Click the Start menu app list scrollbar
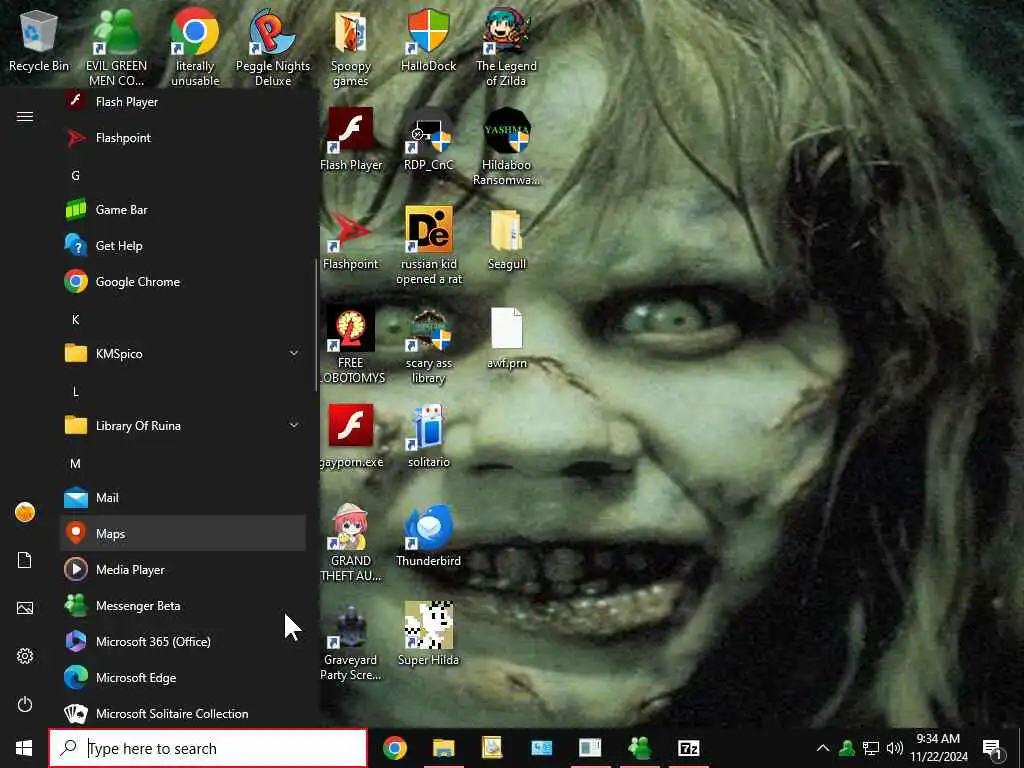The height and width of the screenshot is (768, 1024). pos(316,325)
